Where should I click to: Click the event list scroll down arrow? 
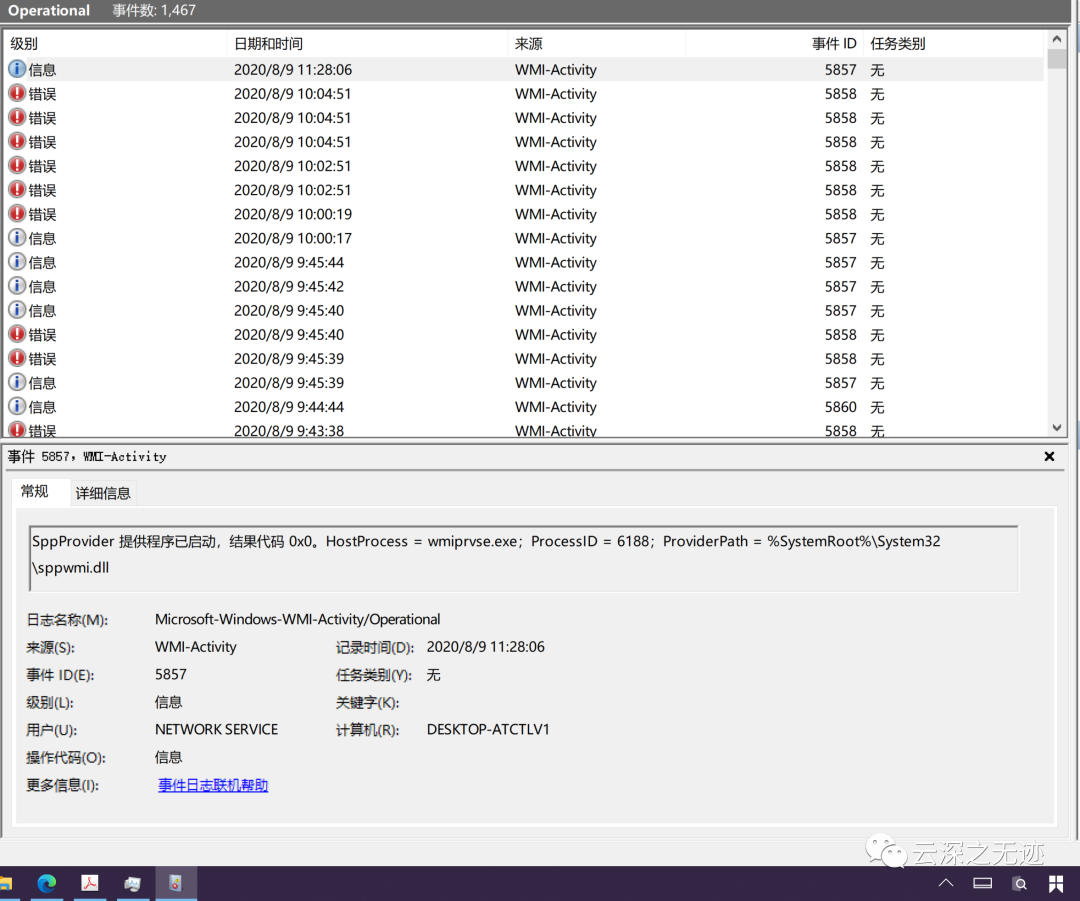(1057, 427)
